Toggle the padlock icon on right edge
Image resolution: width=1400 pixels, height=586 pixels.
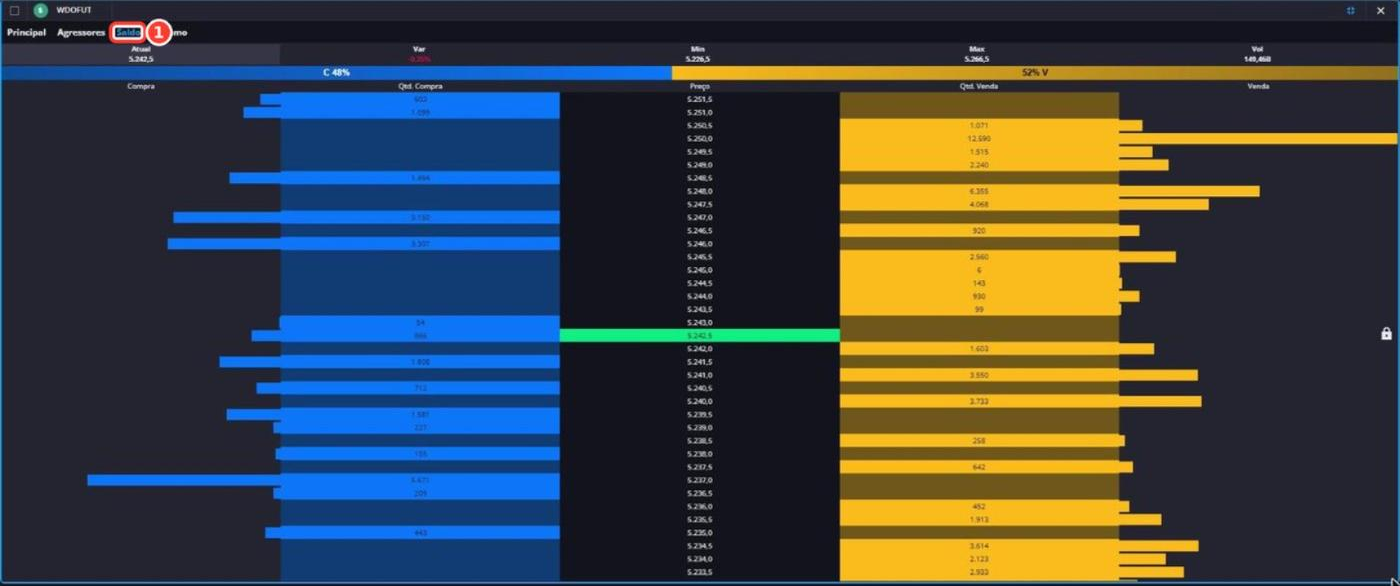tap(1386, 334)
